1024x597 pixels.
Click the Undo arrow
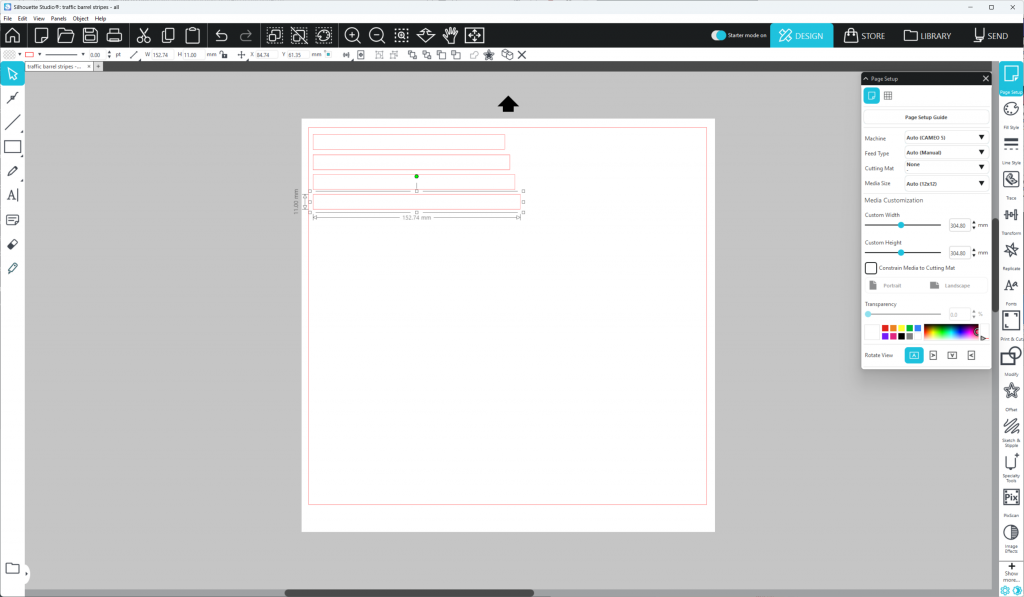[221, 35]
